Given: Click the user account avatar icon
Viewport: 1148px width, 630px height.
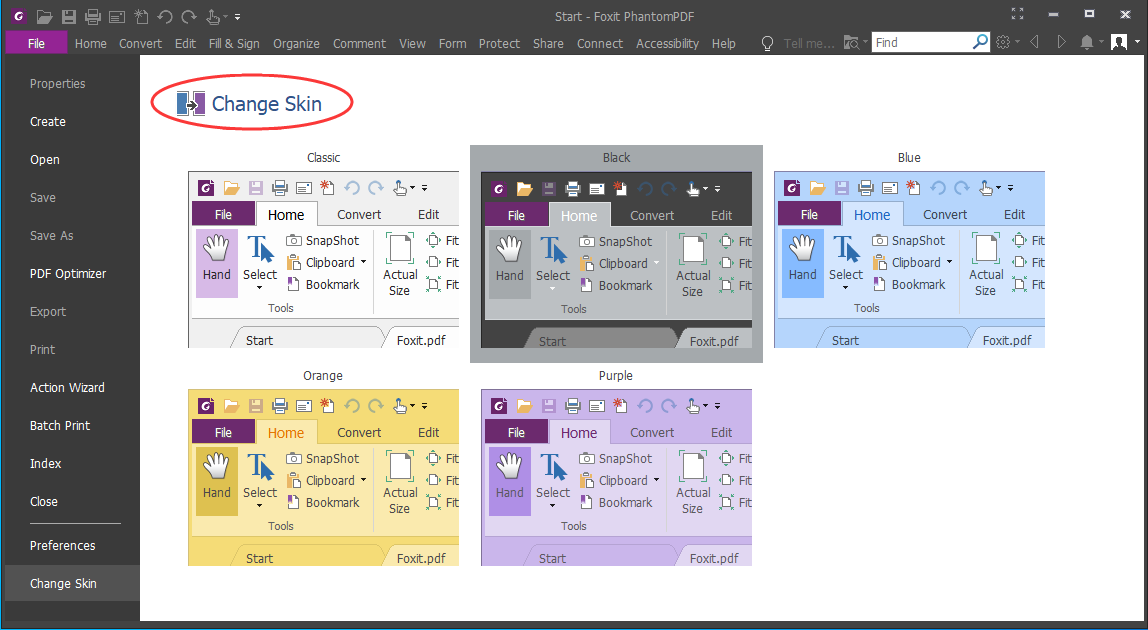Looking at the screenshot, I should [x=1119, y=42].
